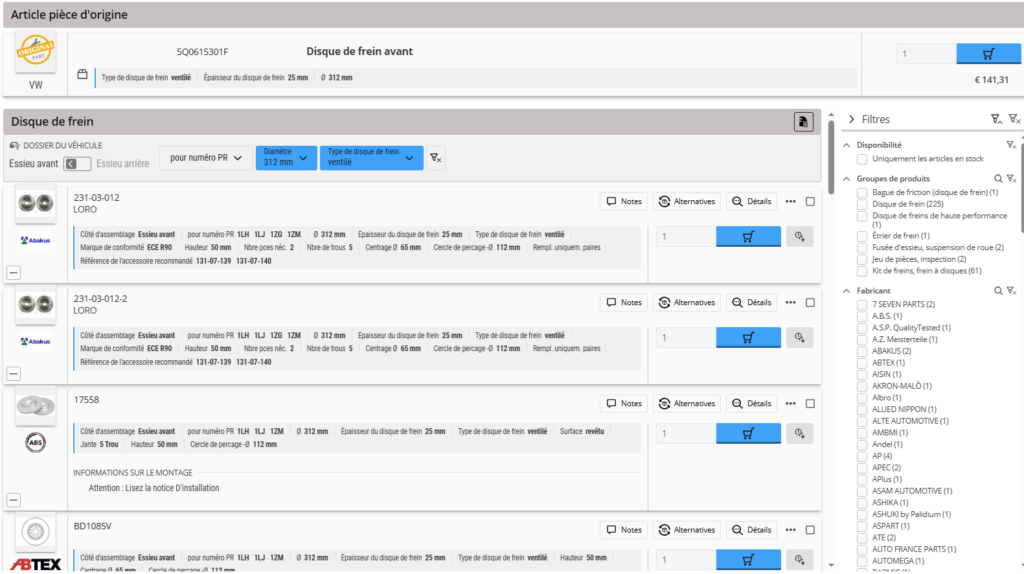Select article 17558 with its checkbox

(810, 404)
